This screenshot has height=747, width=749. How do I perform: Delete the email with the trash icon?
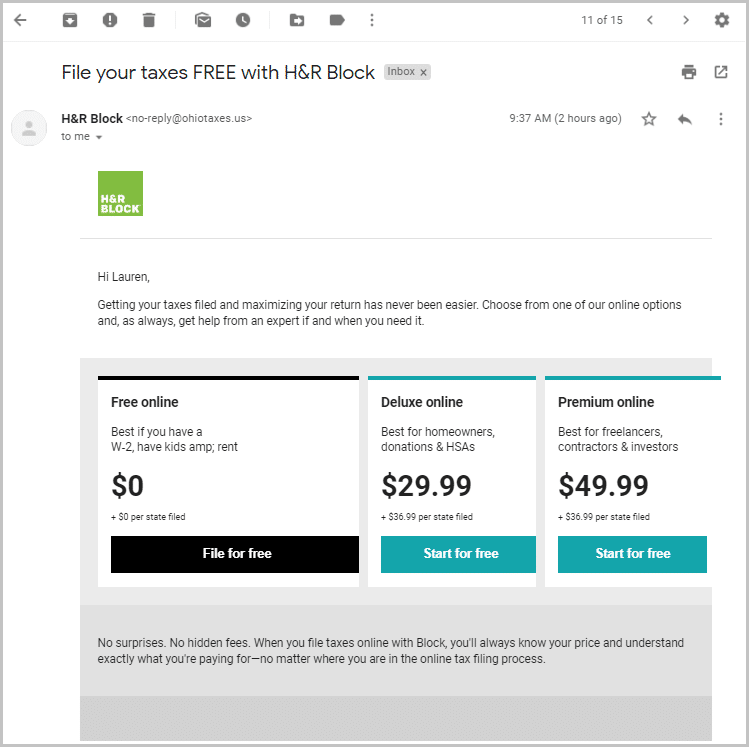pyautogui.click(x=149, y=20)
